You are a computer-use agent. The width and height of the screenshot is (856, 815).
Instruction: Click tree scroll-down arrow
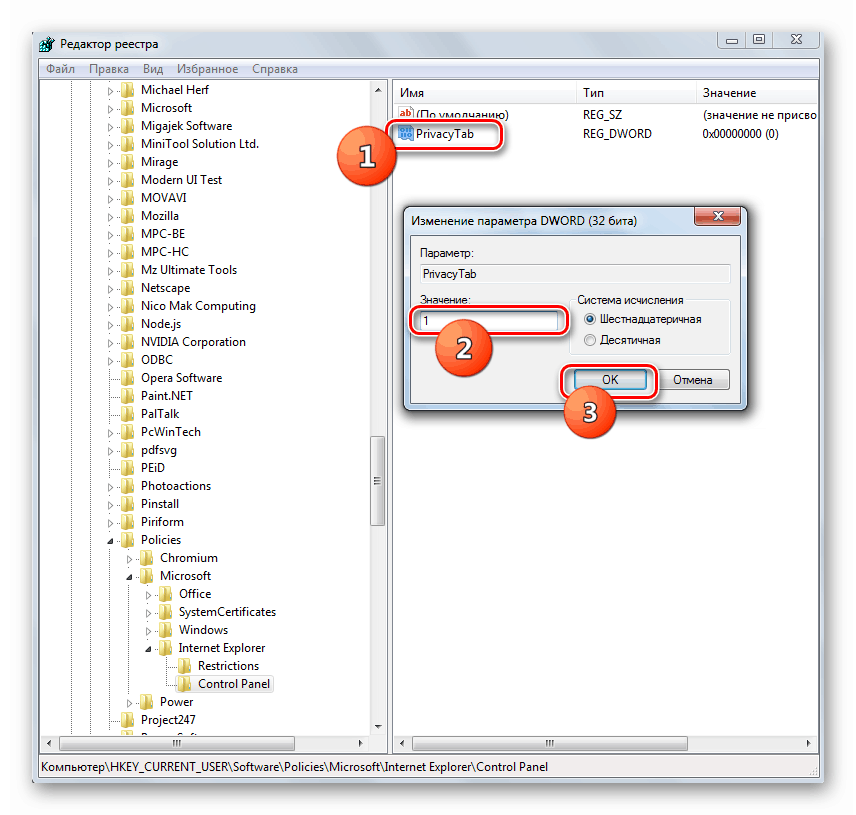pyautogui.click(x=378, y=727)
